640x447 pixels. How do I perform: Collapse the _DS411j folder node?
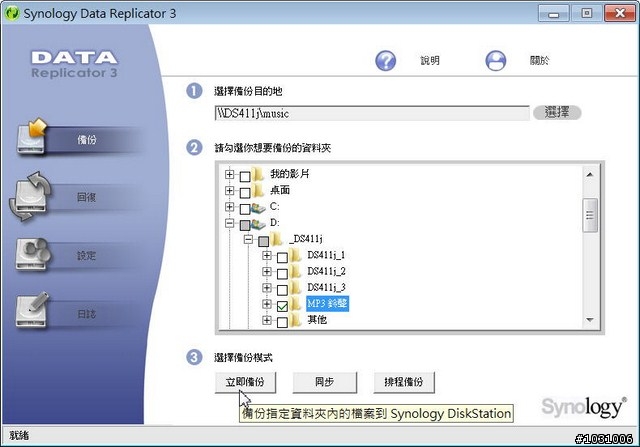tap(248, 239)
